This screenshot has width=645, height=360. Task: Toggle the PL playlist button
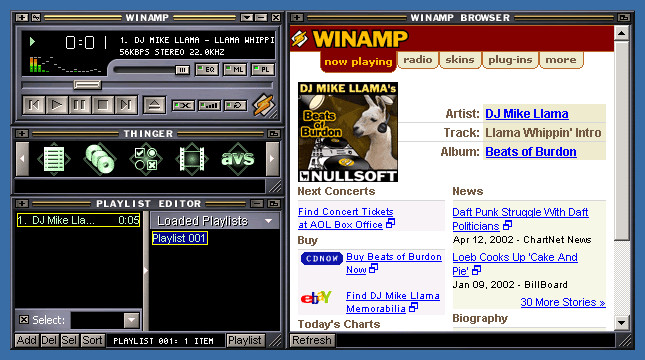(262, 70)
